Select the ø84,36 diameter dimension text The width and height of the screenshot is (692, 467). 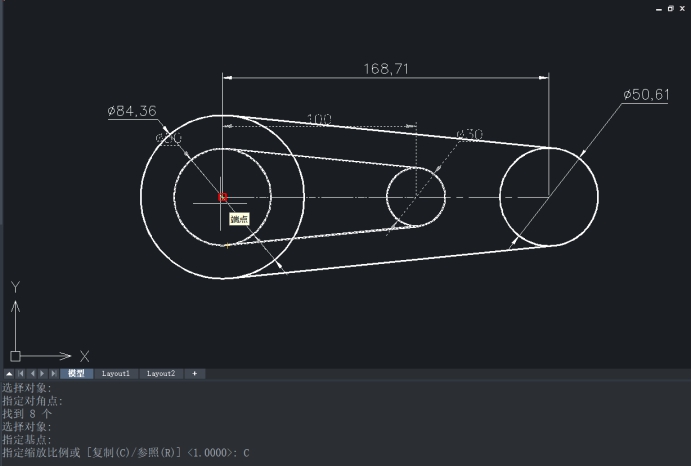pyautogui.click(x=131, y=111)
